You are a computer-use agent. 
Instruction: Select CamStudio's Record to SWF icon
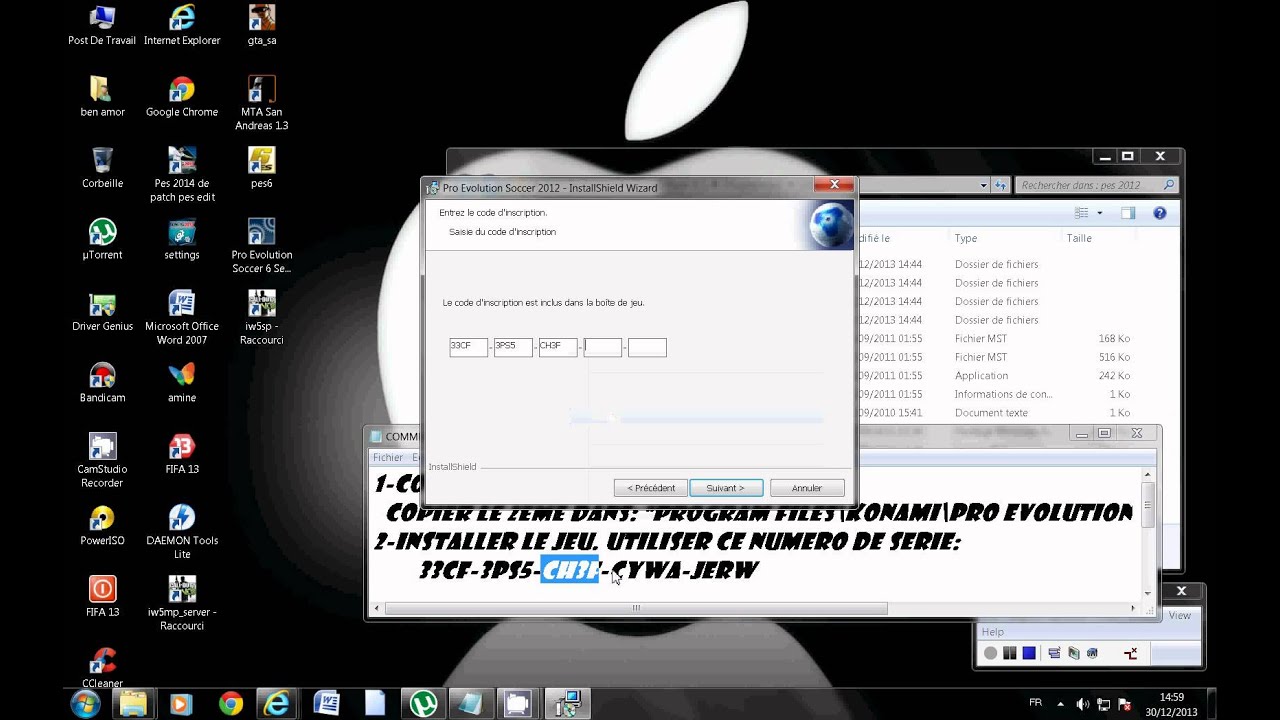[x=1092, y=653]
